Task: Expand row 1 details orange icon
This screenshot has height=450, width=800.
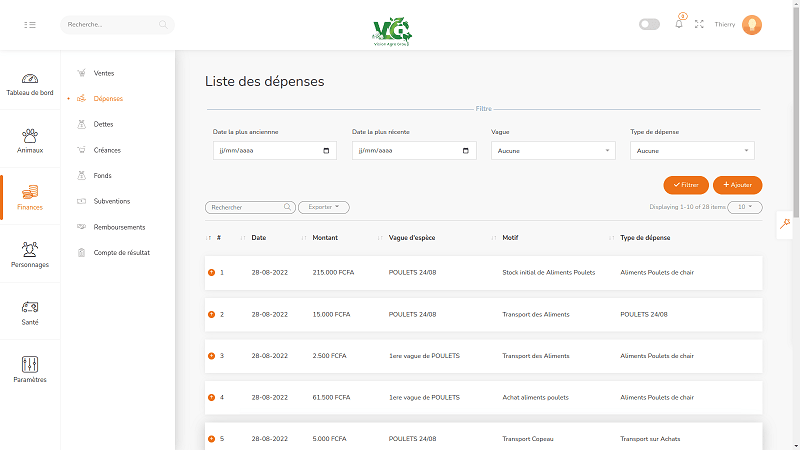Action: tap(211, 272)
